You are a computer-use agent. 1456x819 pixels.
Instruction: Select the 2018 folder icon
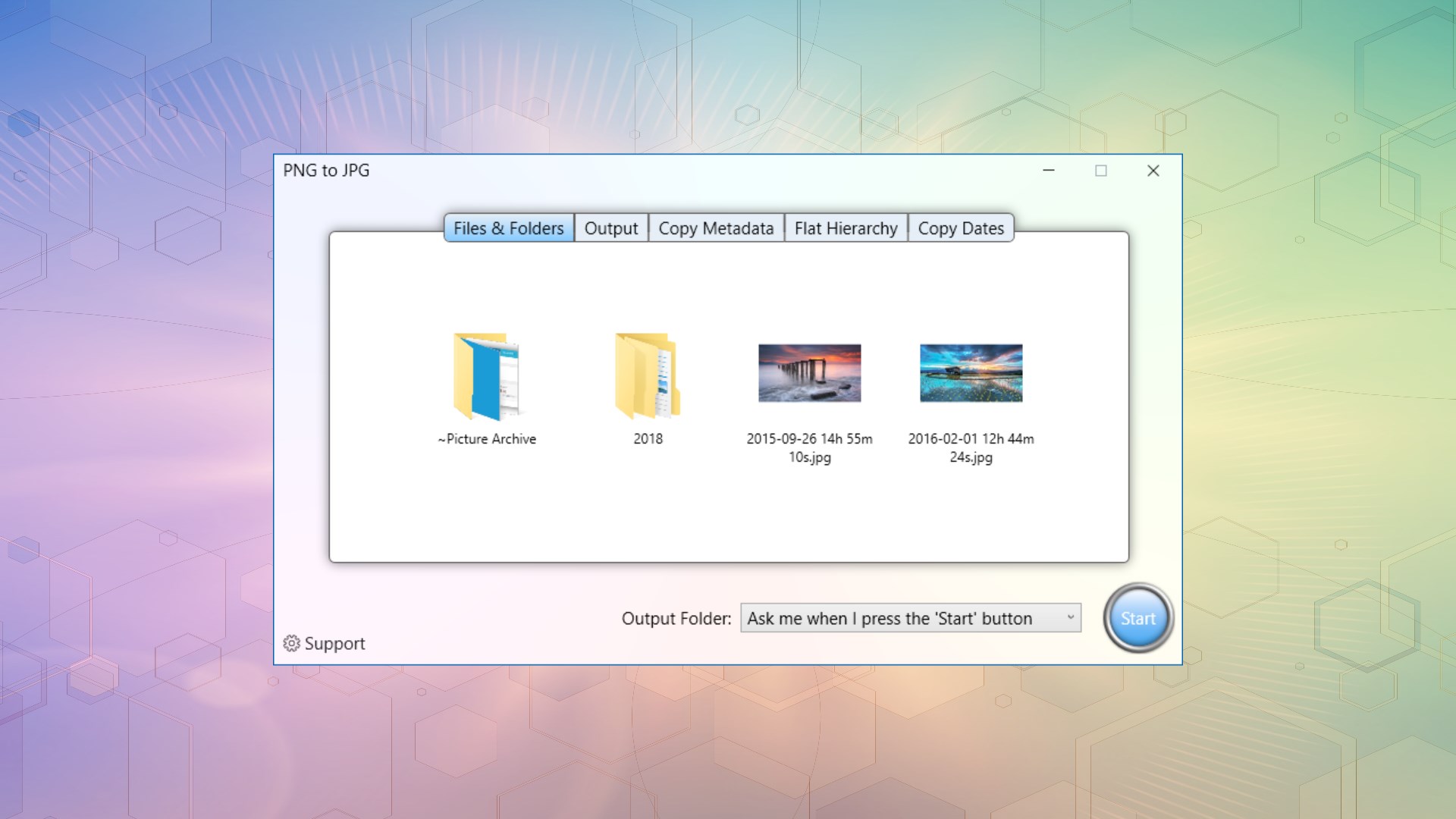[648, 376]
